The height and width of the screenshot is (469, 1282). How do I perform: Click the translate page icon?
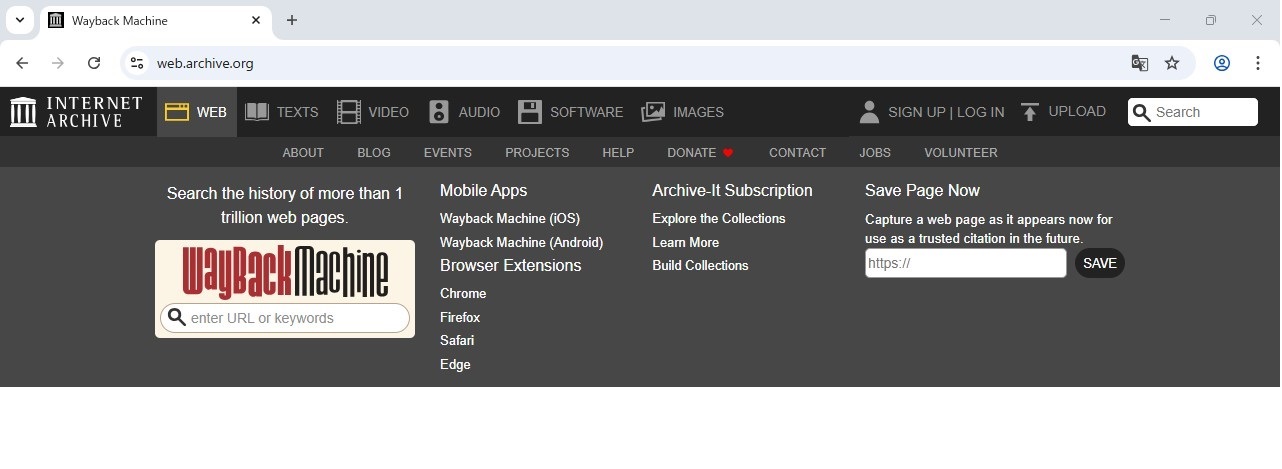[x=1139, y=63]
